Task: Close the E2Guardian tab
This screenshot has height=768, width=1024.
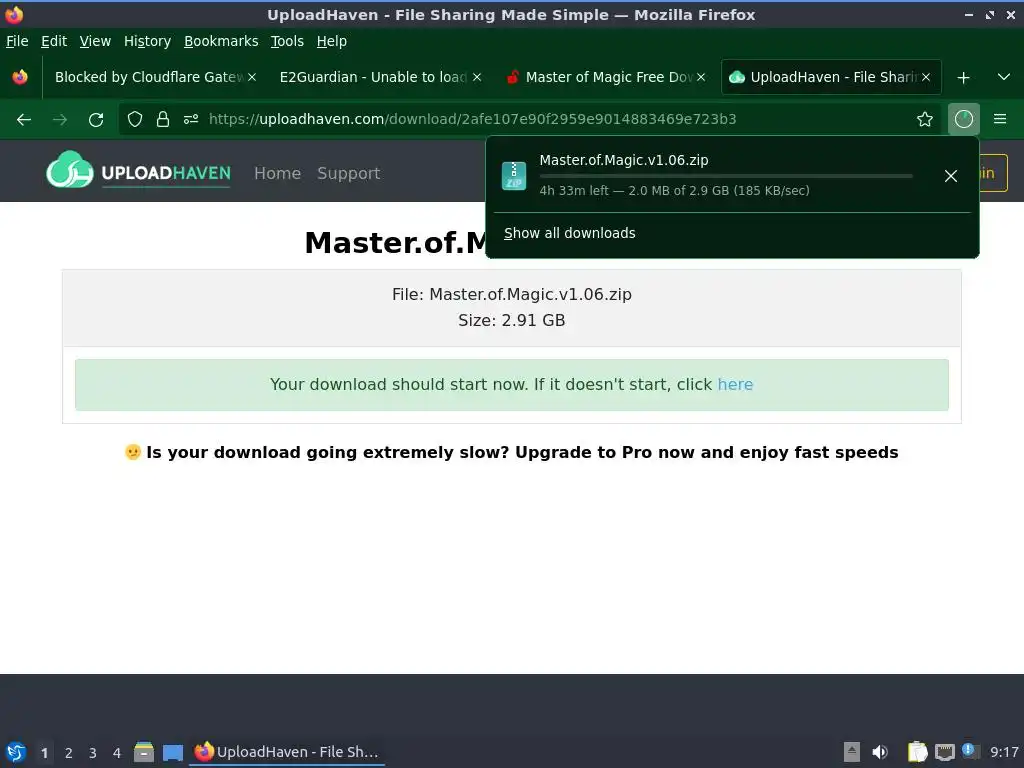Action: pyautogui.click(x=477, y=77)
